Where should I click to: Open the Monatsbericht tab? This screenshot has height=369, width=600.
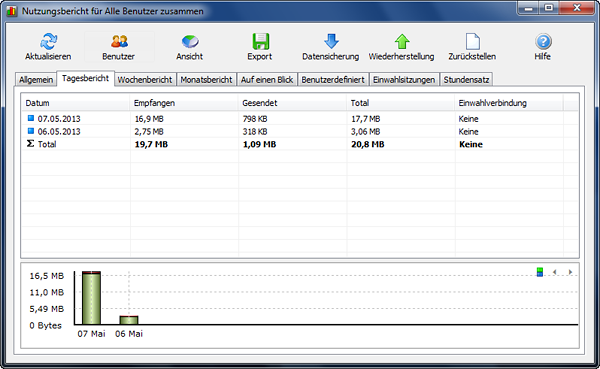click(206, 80)
